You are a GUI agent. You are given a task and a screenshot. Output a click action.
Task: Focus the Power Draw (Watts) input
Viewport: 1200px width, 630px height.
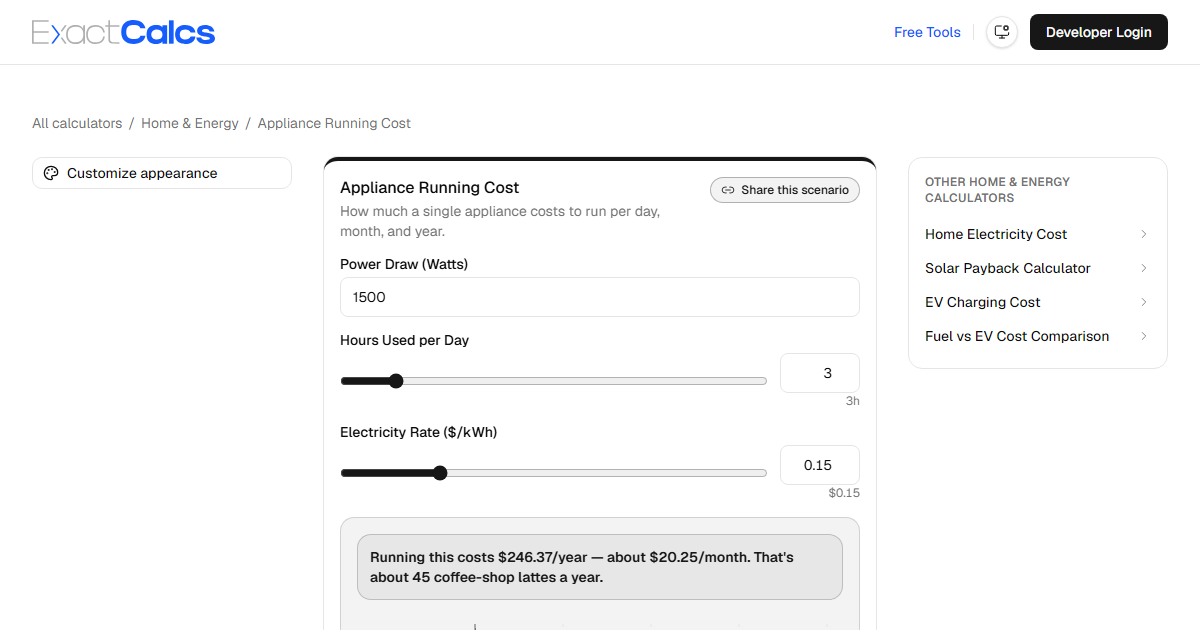point(600,297)
